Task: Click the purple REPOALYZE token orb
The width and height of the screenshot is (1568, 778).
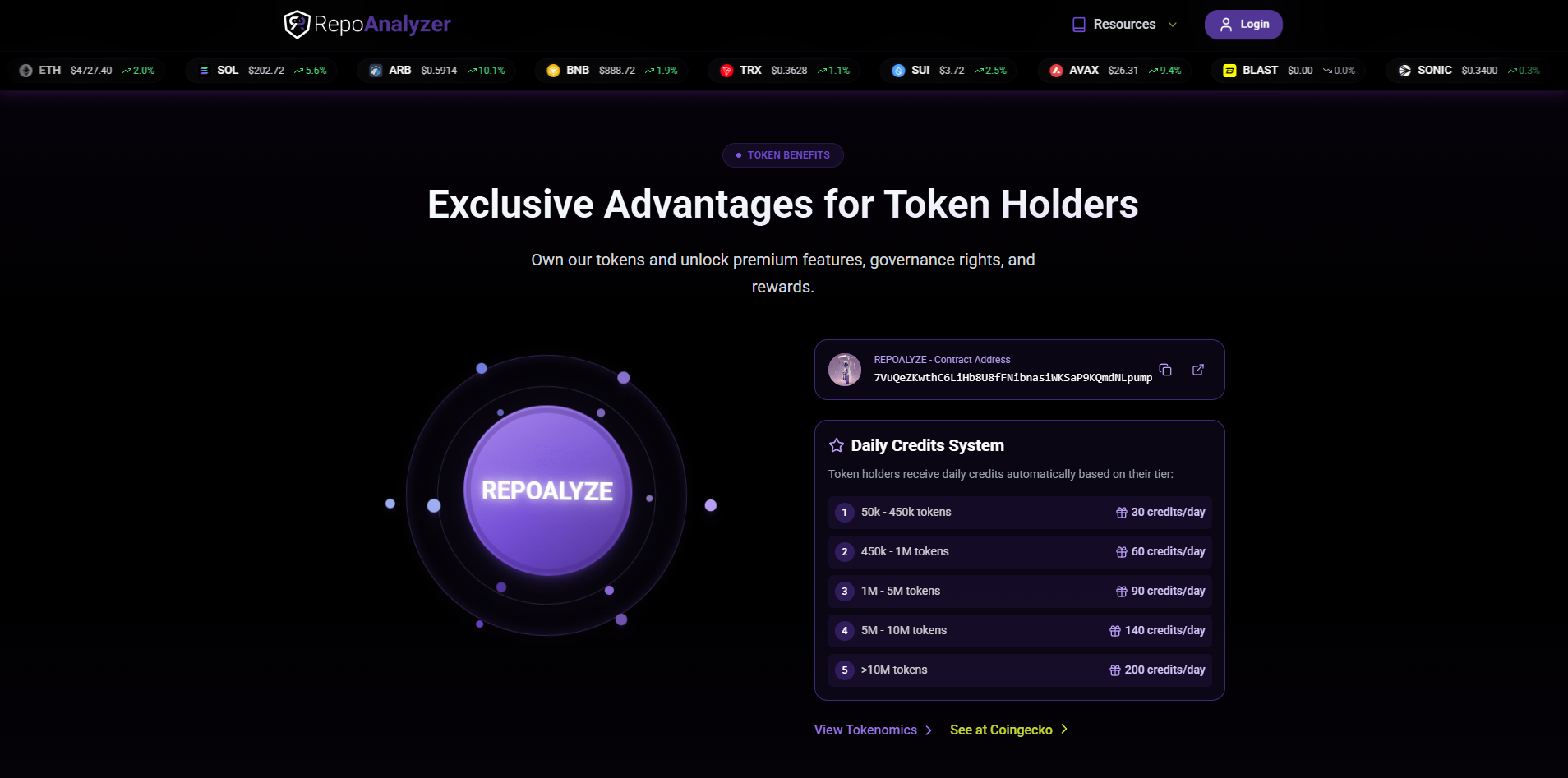Action: [547, 490]
